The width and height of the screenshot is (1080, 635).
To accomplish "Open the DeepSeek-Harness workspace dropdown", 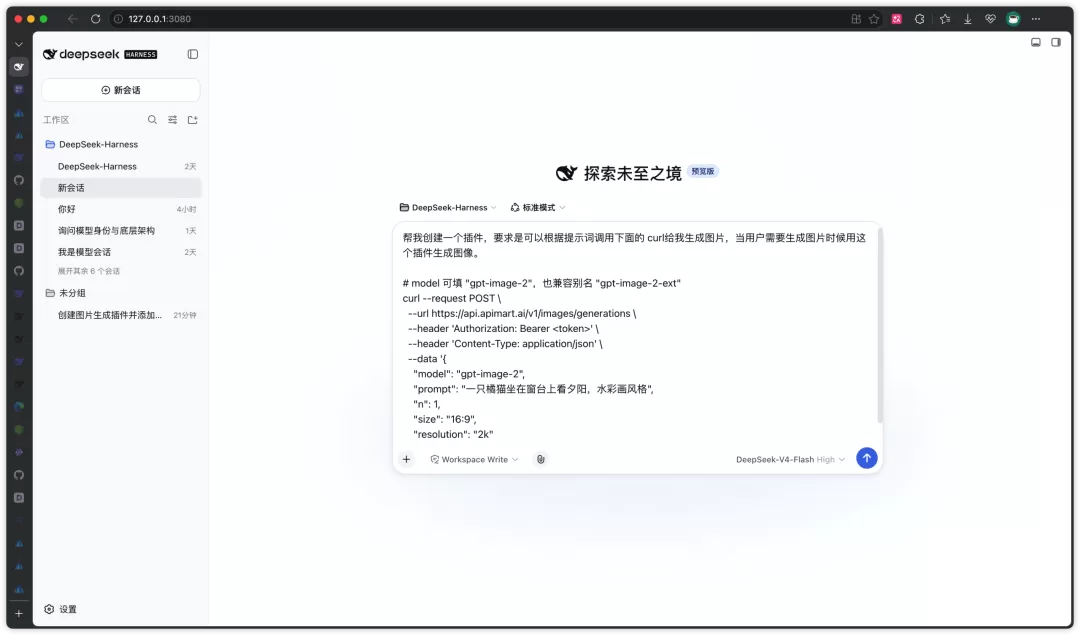I will [448, 207].
